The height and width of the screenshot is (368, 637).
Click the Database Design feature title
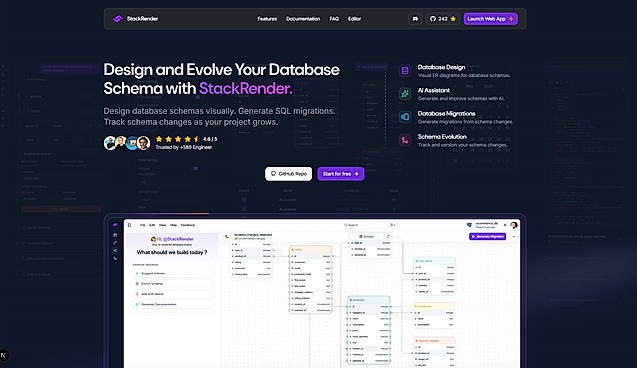click(441, 67)
